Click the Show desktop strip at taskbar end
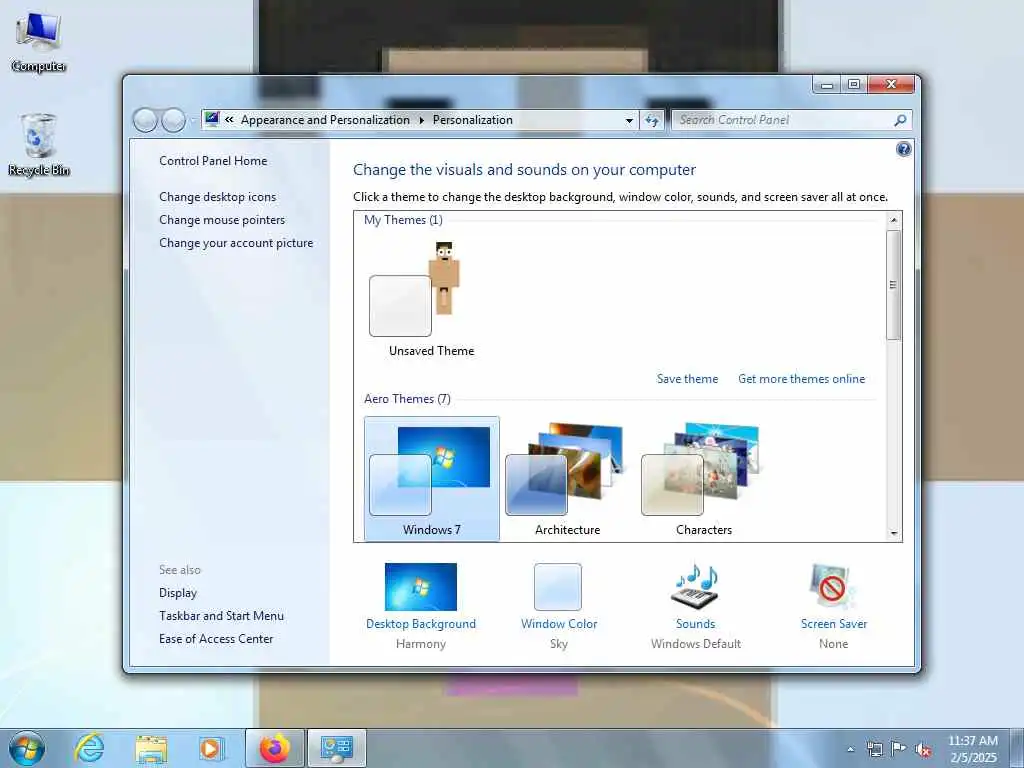 [1018, 748]
